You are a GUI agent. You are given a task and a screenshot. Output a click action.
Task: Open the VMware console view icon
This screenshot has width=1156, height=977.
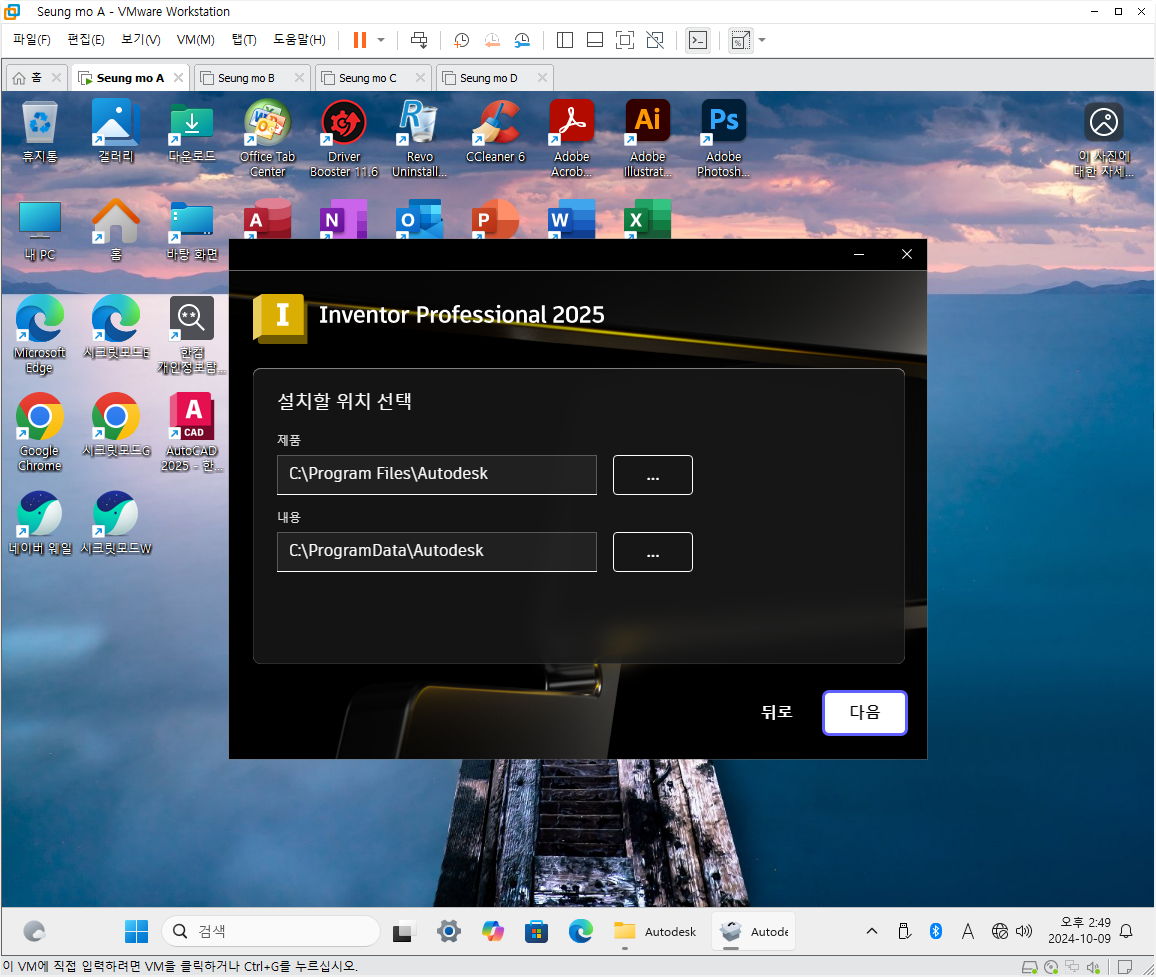(x=697, y=40)
